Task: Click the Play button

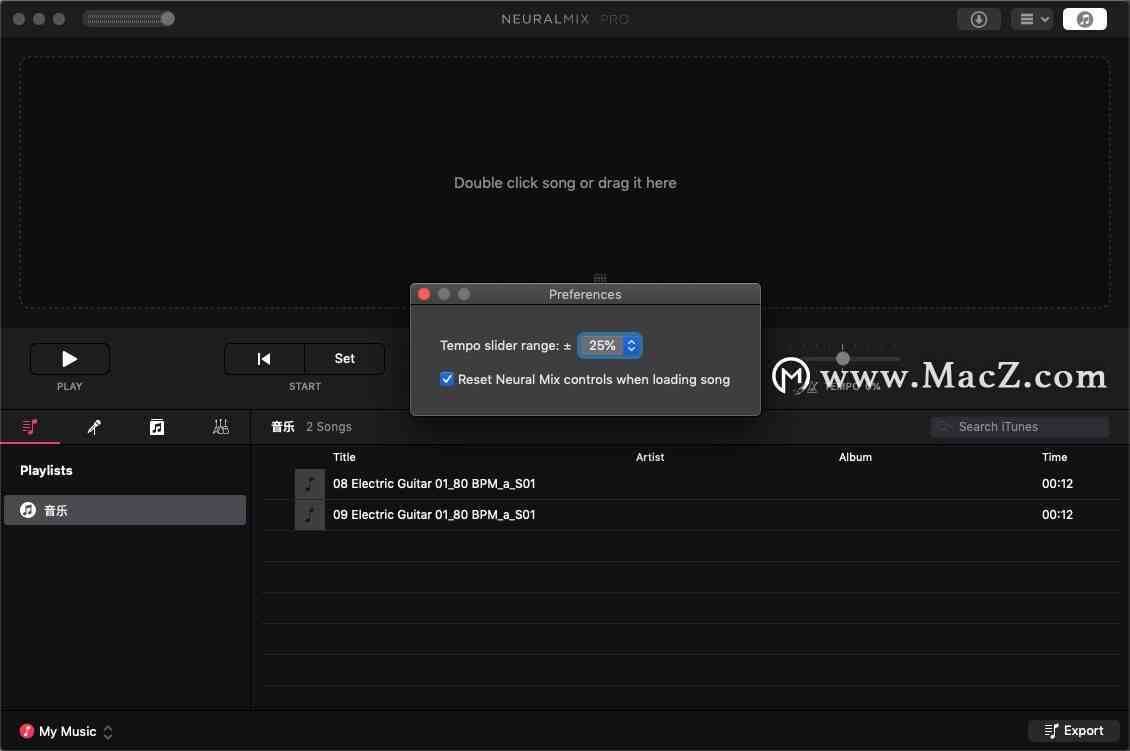Action: click(69, 358)
